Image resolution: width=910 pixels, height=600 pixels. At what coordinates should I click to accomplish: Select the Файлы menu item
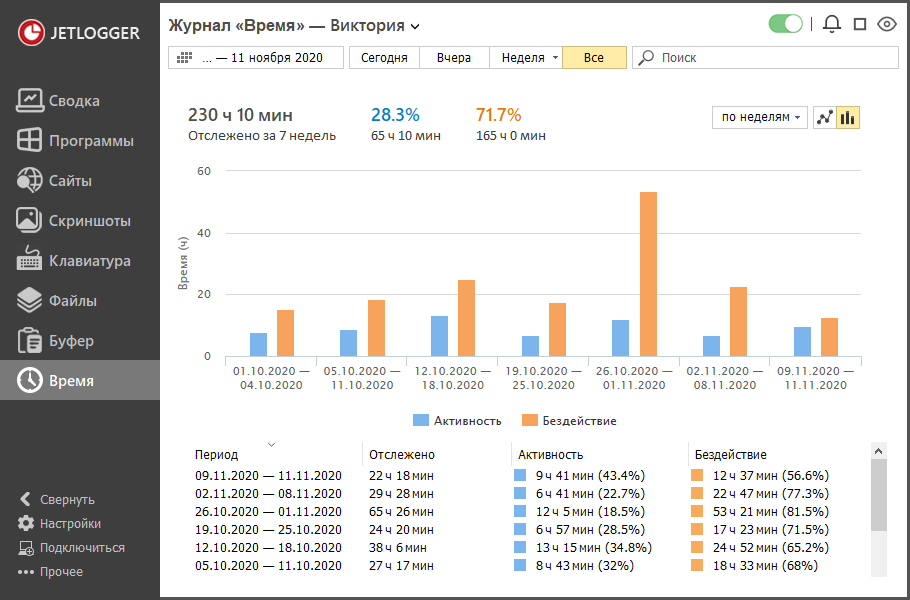coord(72,301)
